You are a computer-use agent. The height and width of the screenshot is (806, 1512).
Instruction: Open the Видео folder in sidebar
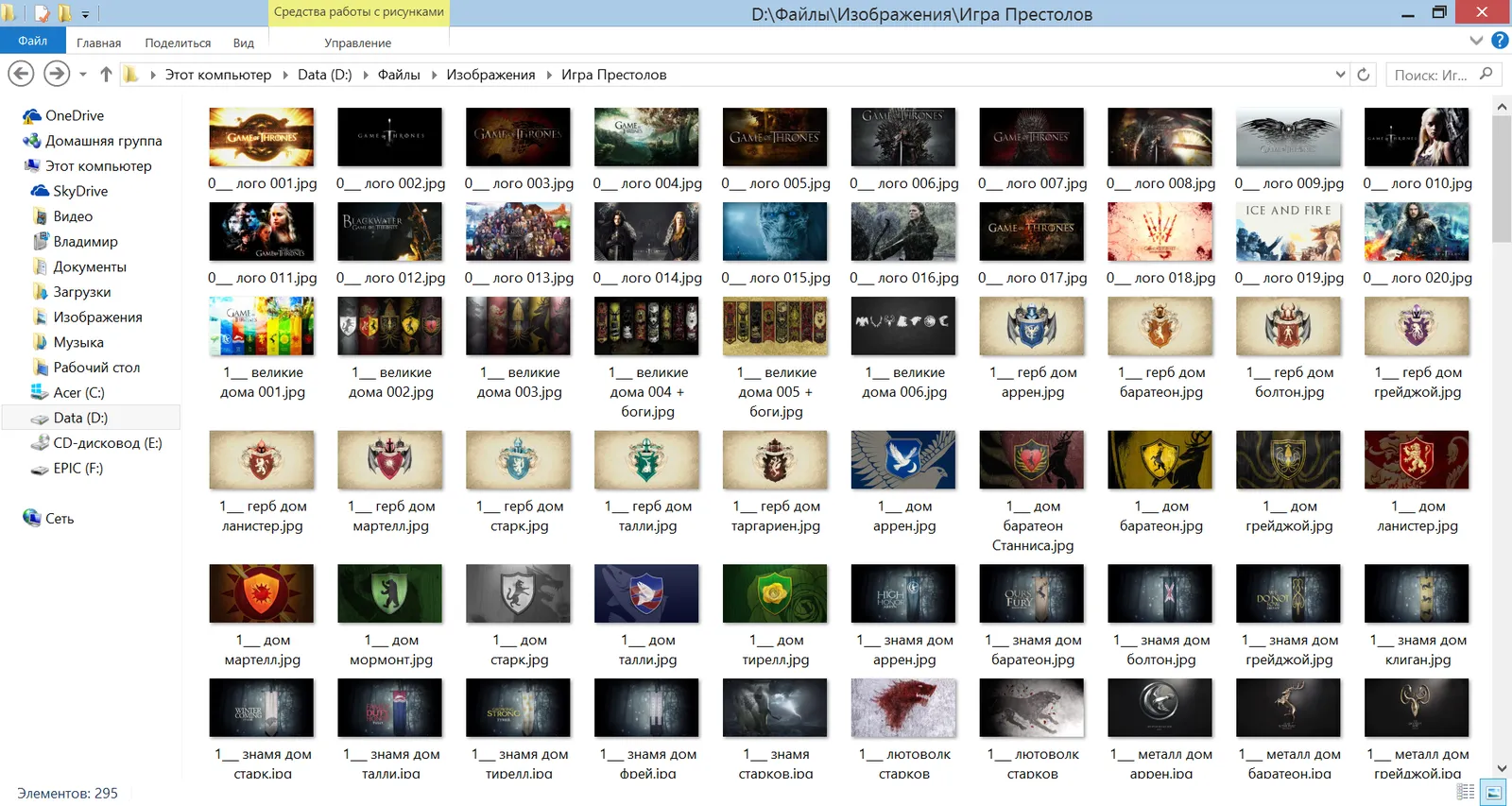pyautogui.click(x=72, y=216)
